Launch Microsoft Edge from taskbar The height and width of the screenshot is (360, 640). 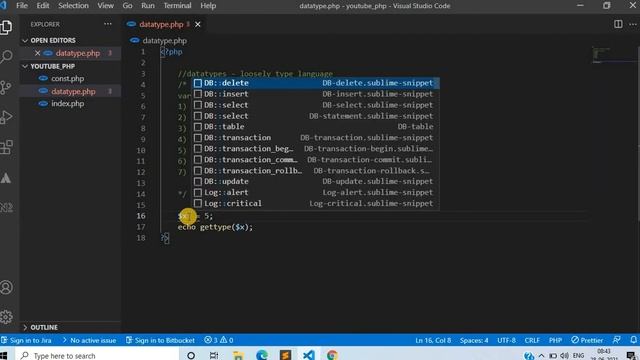click(262, 356)
